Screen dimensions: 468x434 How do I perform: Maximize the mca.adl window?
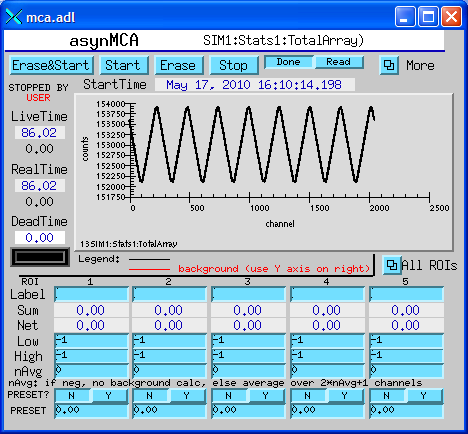(428, 16)
